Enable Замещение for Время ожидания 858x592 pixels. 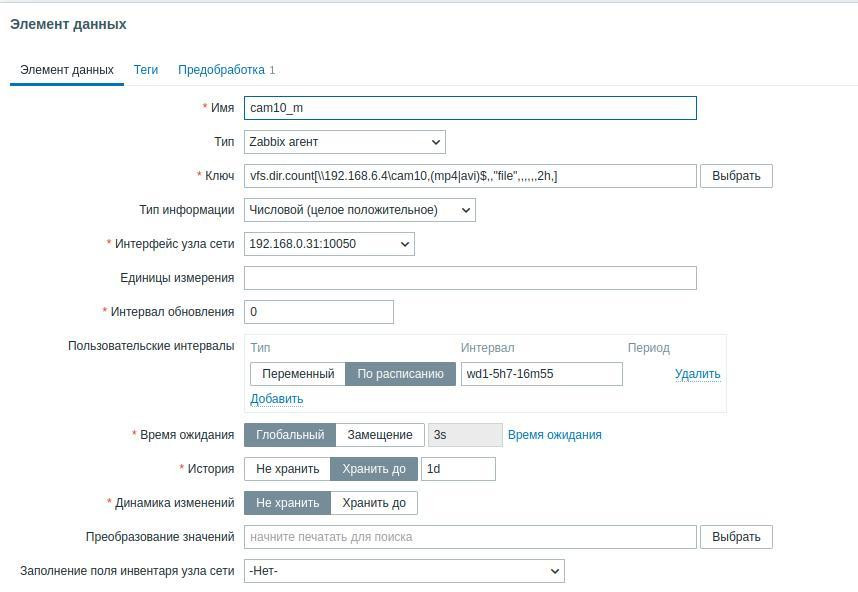pos(381,435)
